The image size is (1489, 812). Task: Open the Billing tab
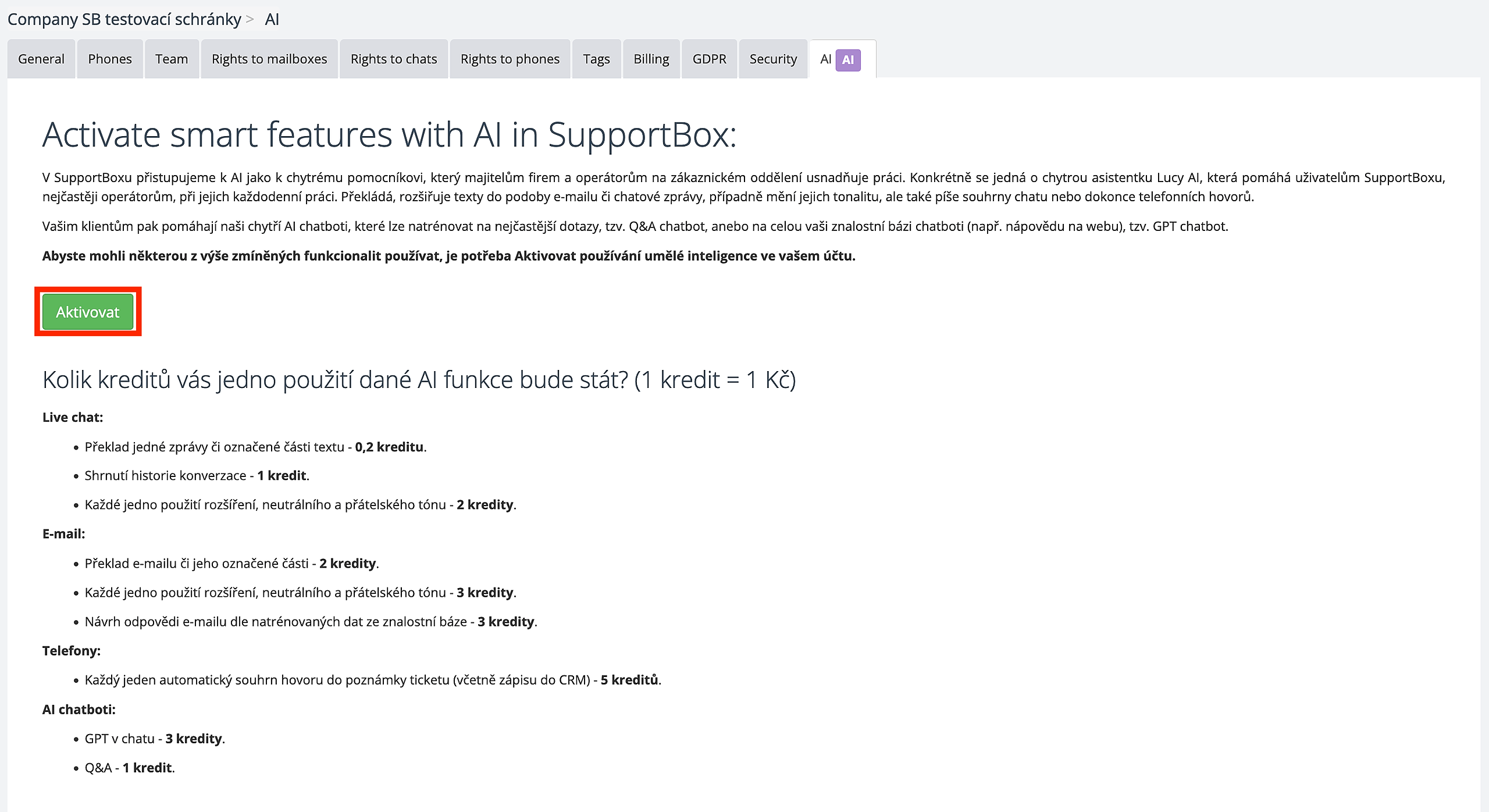point(651,59)
